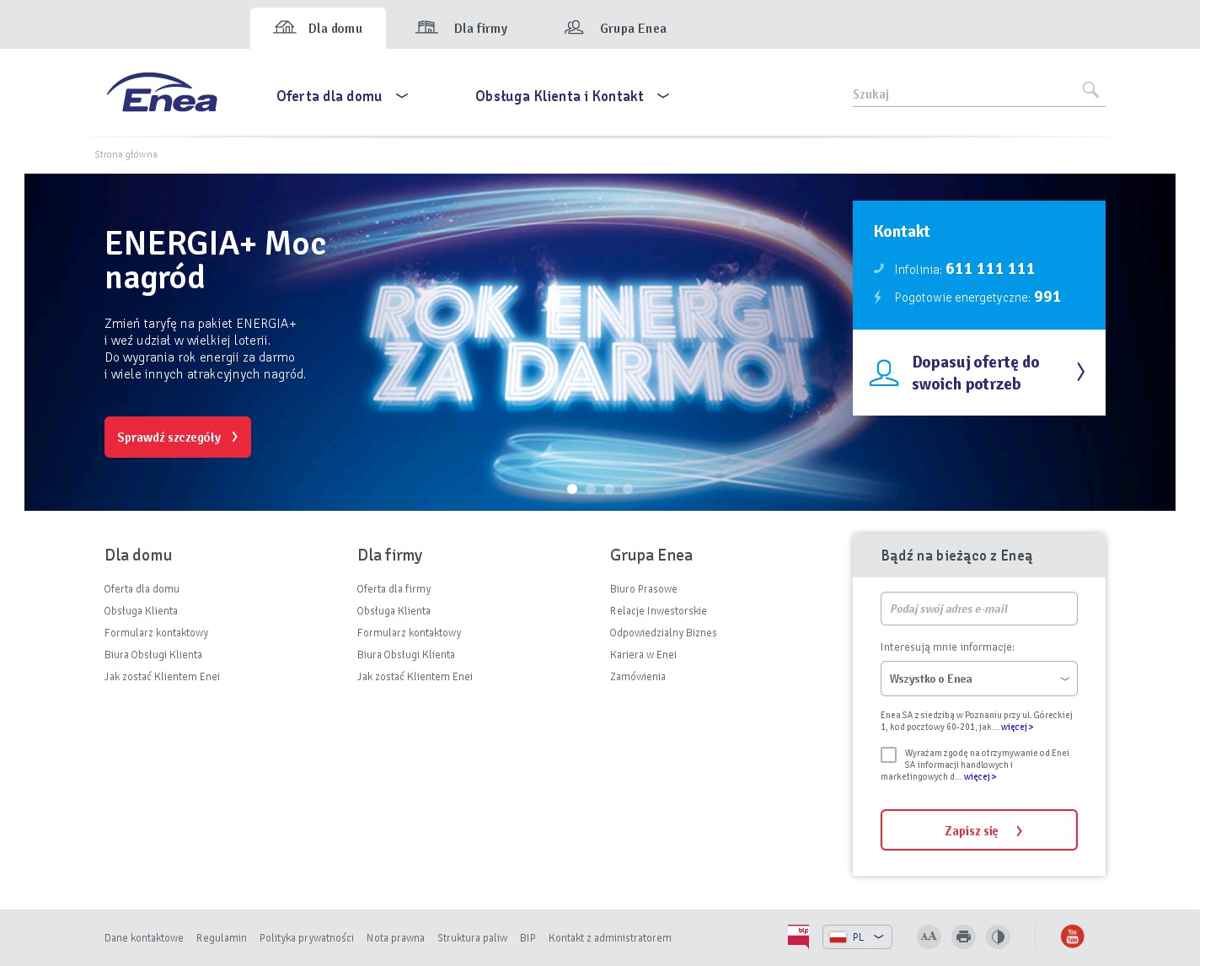This screenshot has height=966, width=1232.
Task: Expand Obsługa Klienta i Kontakt menu
Action: tap(572, 96)
